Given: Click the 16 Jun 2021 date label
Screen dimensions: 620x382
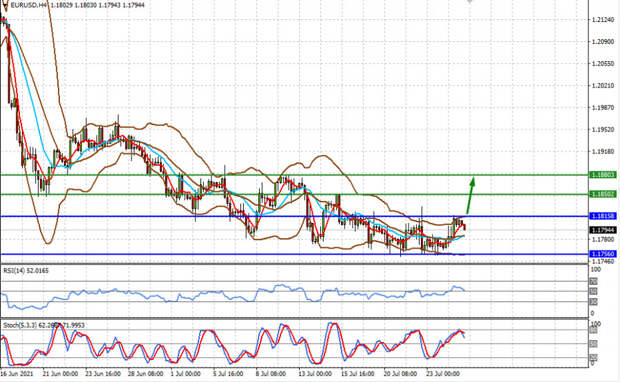Looking at the screenshot, I should (x=17, y=374).
